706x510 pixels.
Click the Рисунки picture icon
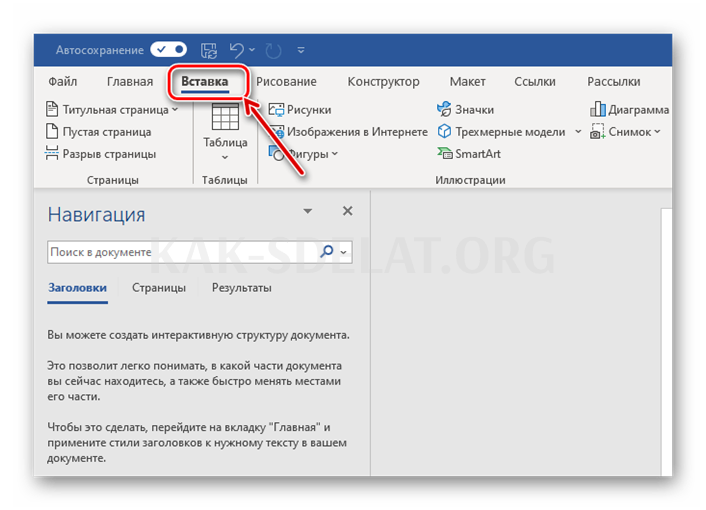(276, 109)
